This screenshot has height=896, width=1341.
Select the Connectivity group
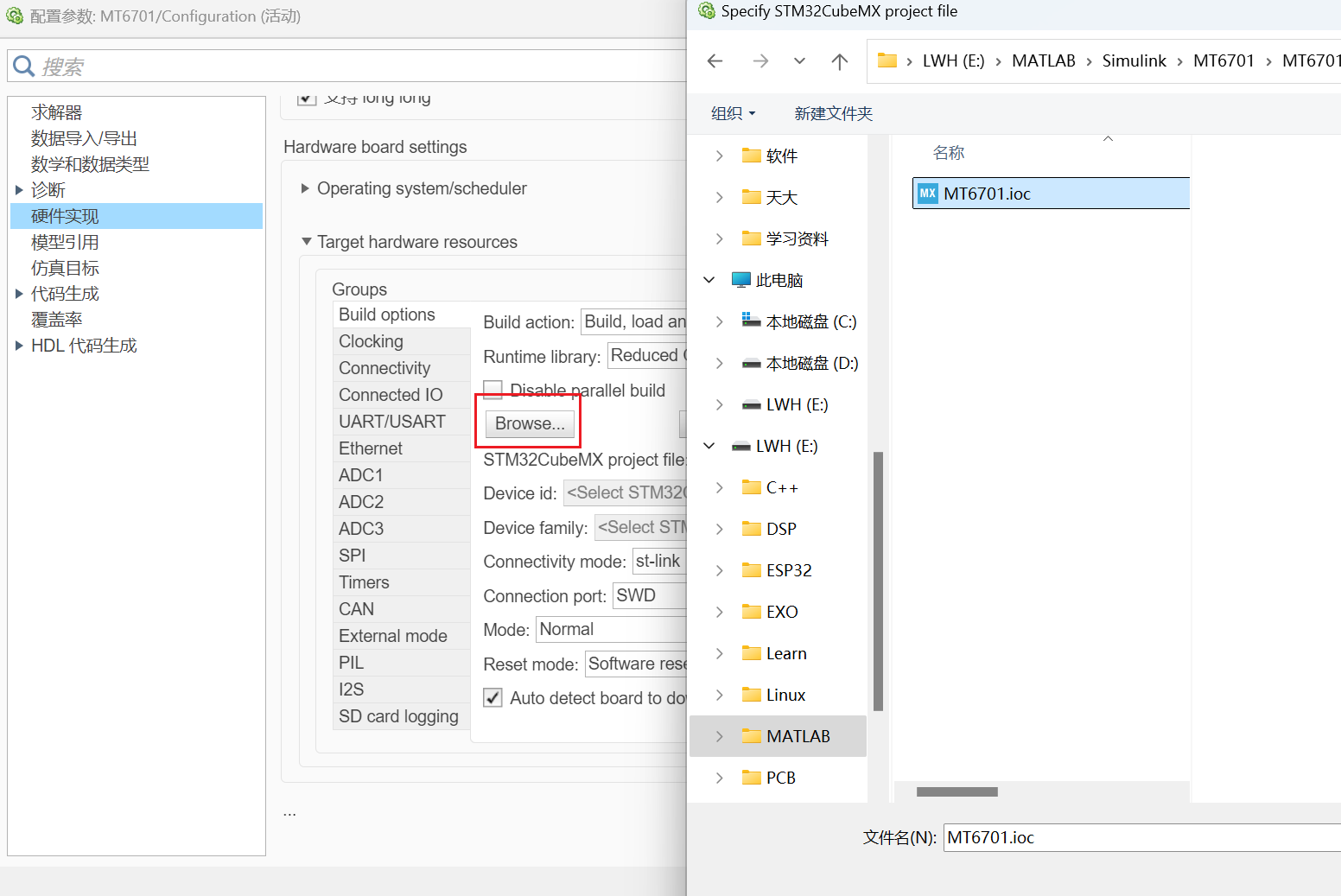tap(402, 368)
